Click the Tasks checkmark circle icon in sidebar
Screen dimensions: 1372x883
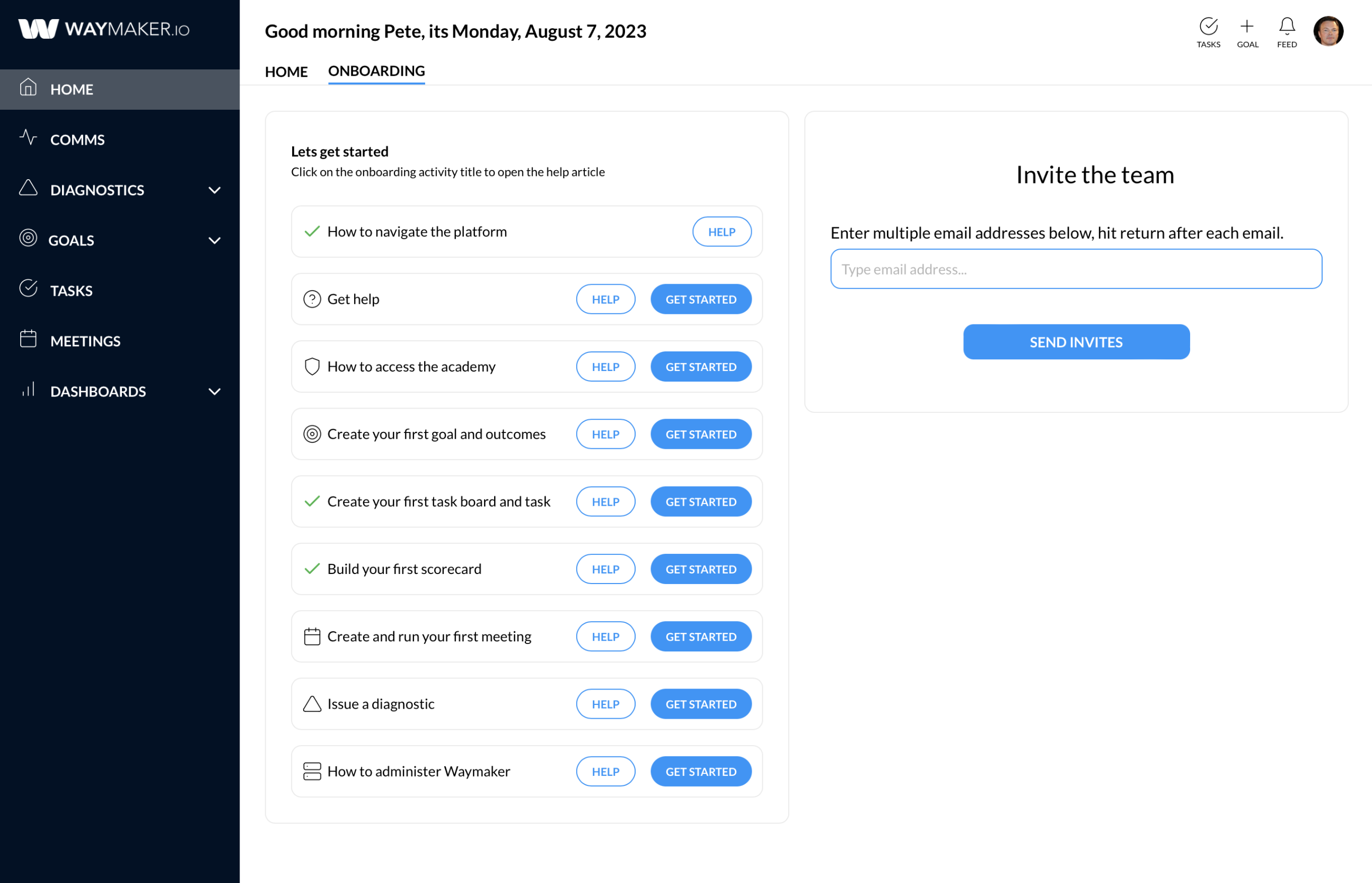point(28,288)
